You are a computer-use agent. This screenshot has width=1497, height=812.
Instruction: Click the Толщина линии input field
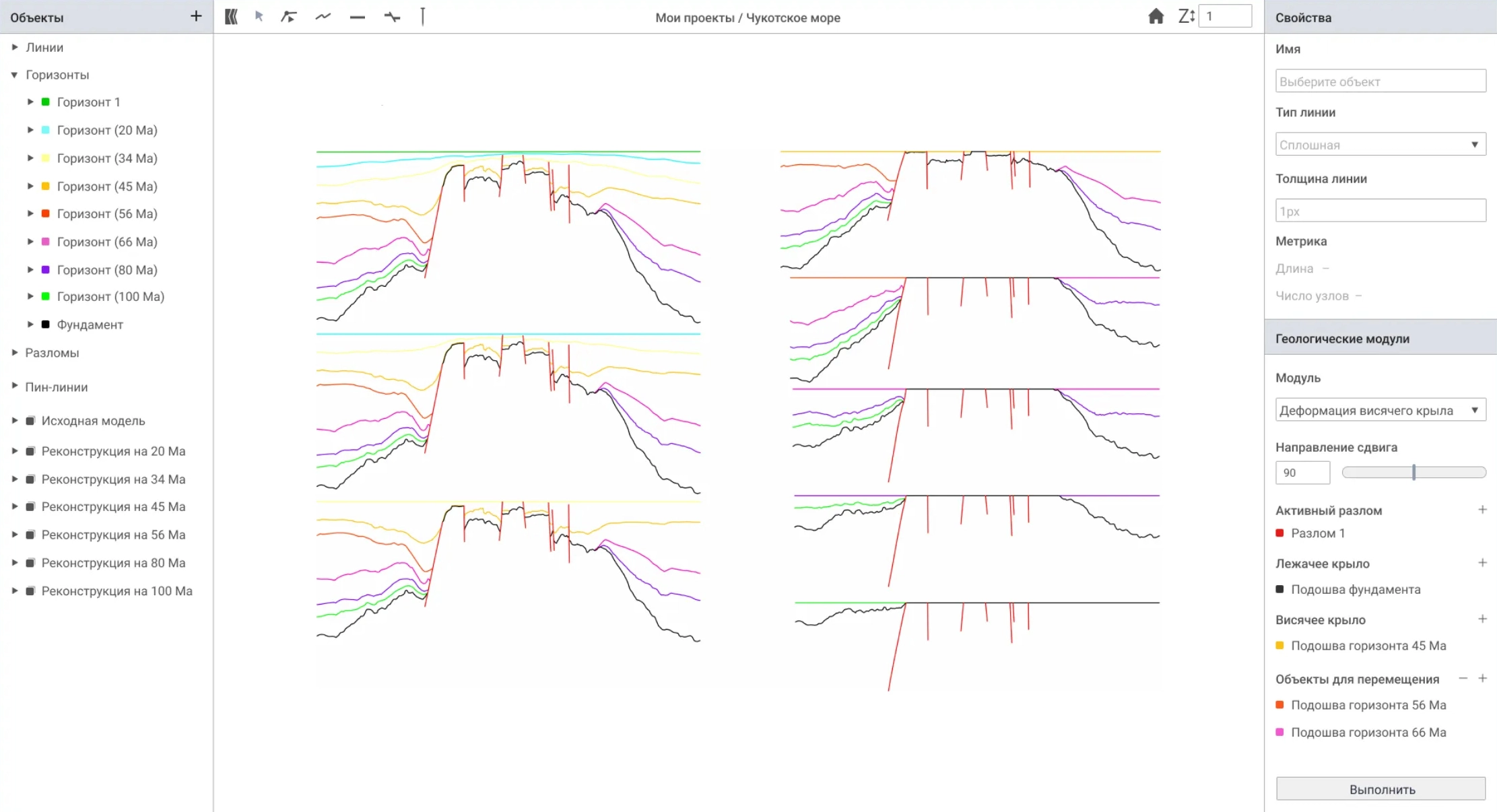[1380, 211]
